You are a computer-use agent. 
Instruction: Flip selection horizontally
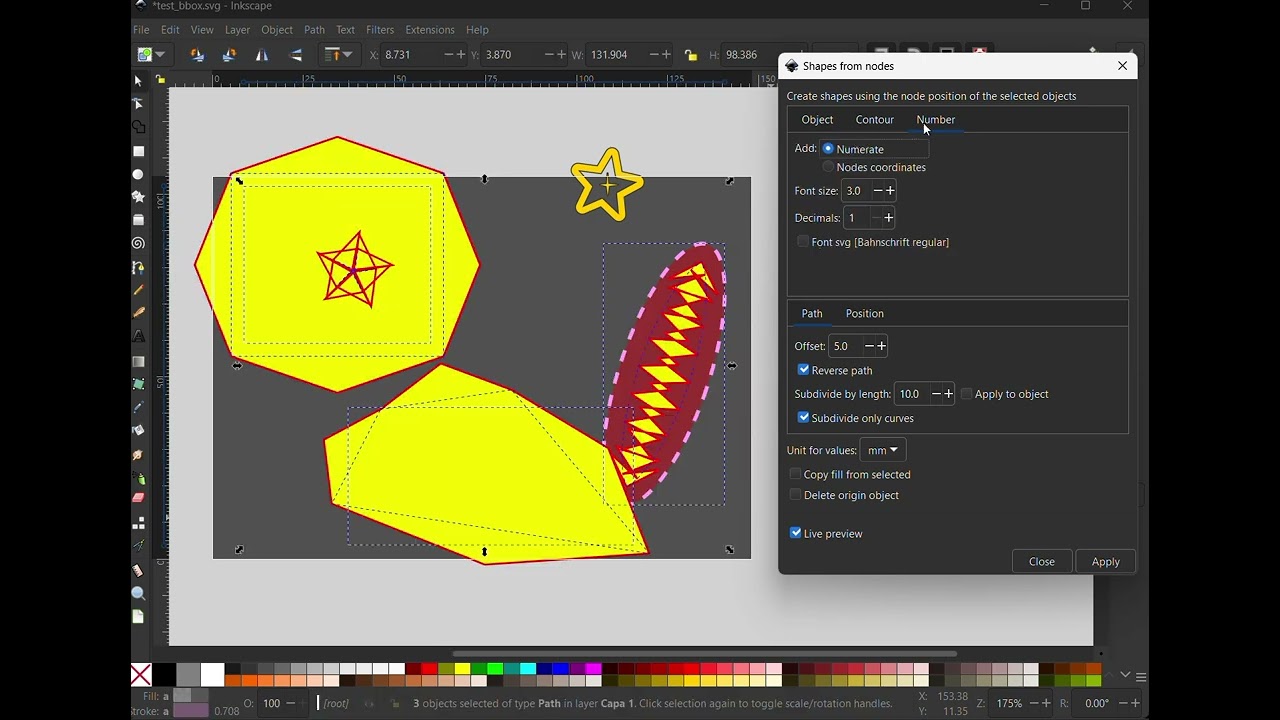[x=262, y=55]
